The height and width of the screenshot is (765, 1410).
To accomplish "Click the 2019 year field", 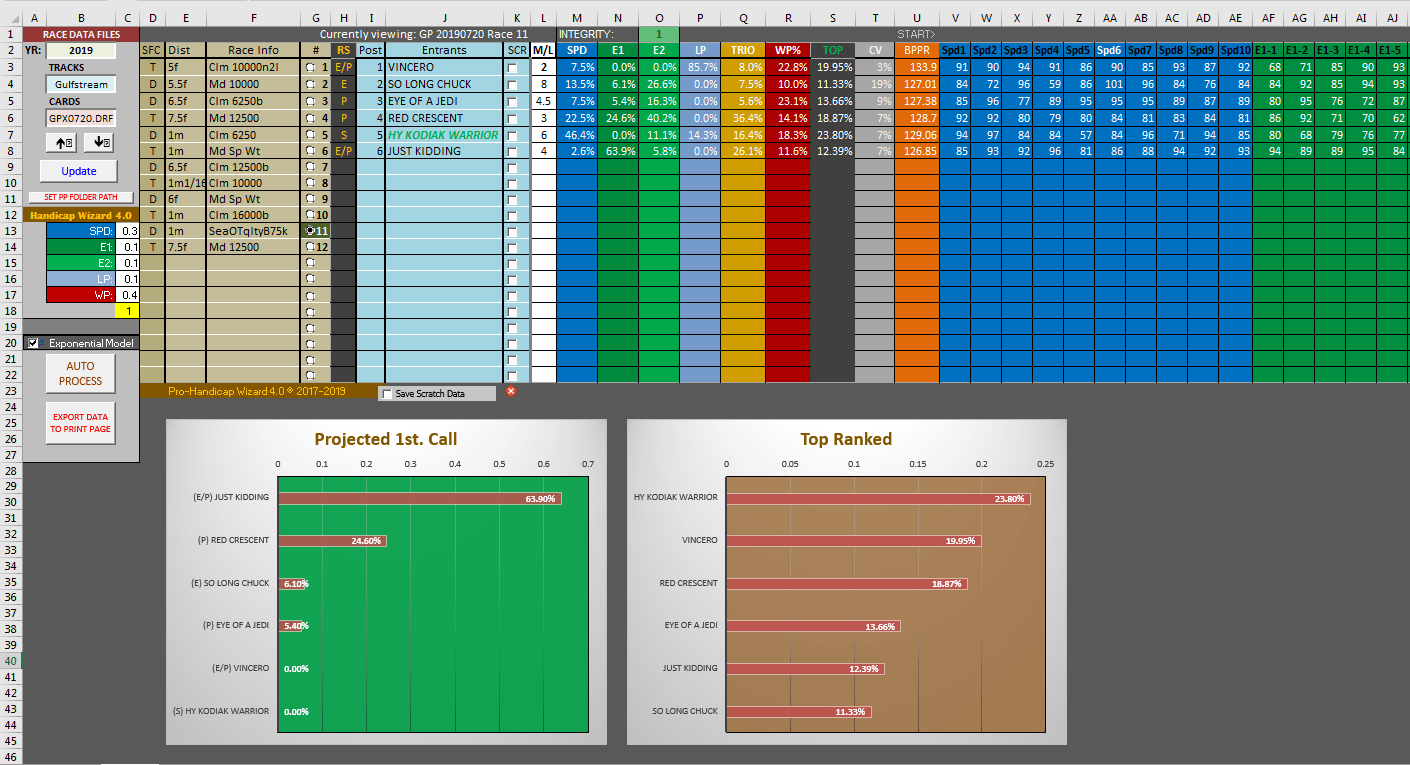I will [x=79, y=50].
